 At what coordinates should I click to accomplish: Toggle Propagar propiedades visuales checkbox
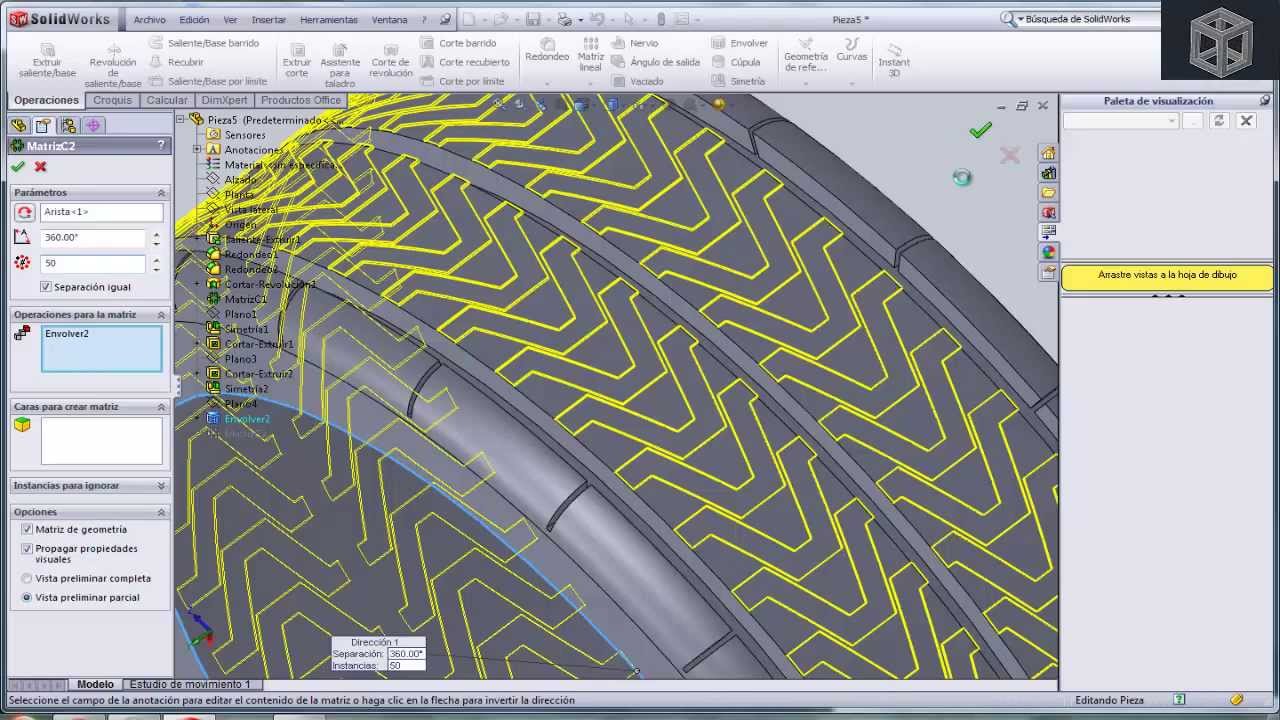tap(27, 549)
